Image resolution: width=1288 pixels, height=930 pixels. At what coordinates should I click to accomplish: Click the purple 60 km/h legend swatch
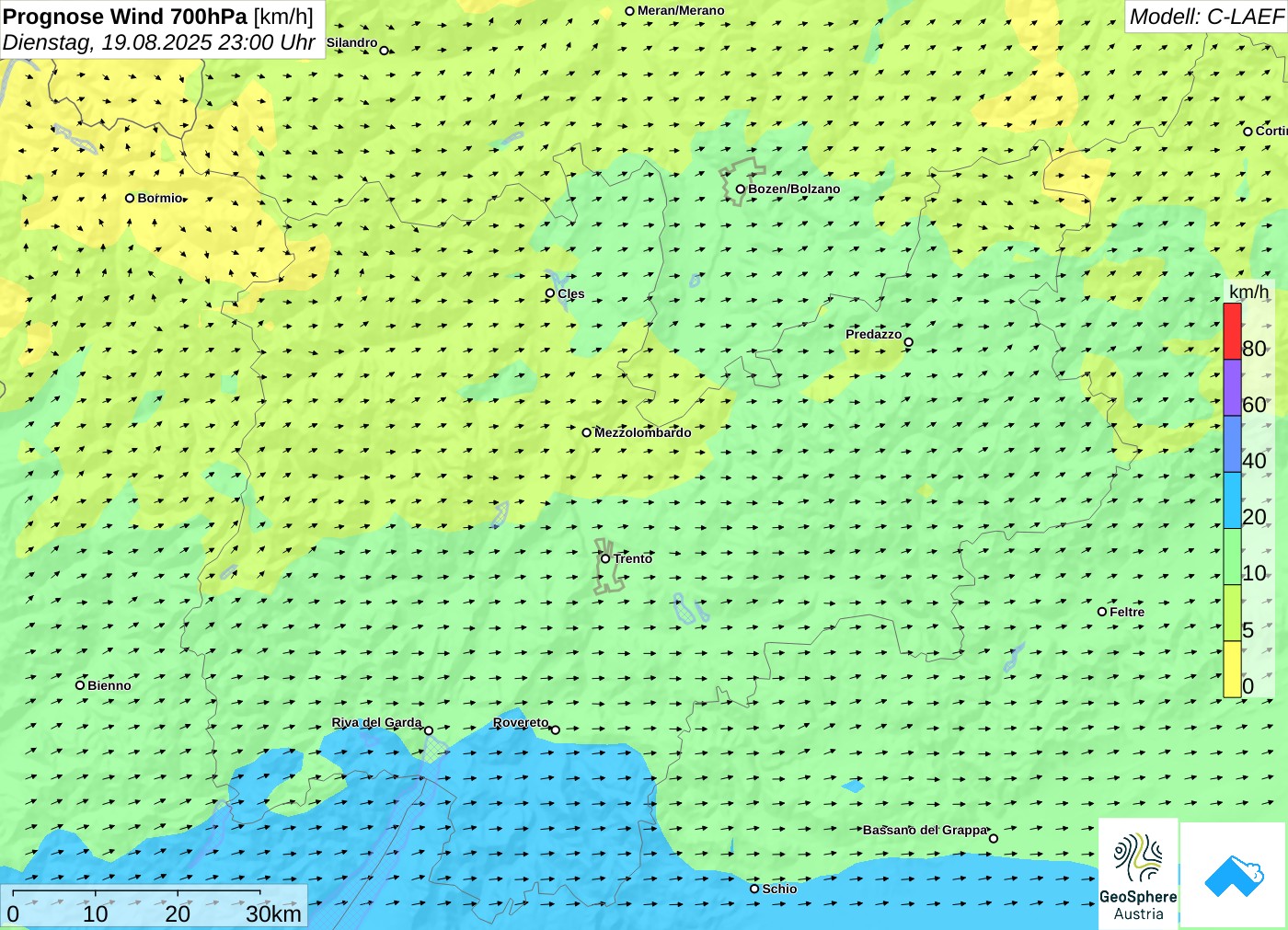pyautogui.click(x=1232, y=387)
